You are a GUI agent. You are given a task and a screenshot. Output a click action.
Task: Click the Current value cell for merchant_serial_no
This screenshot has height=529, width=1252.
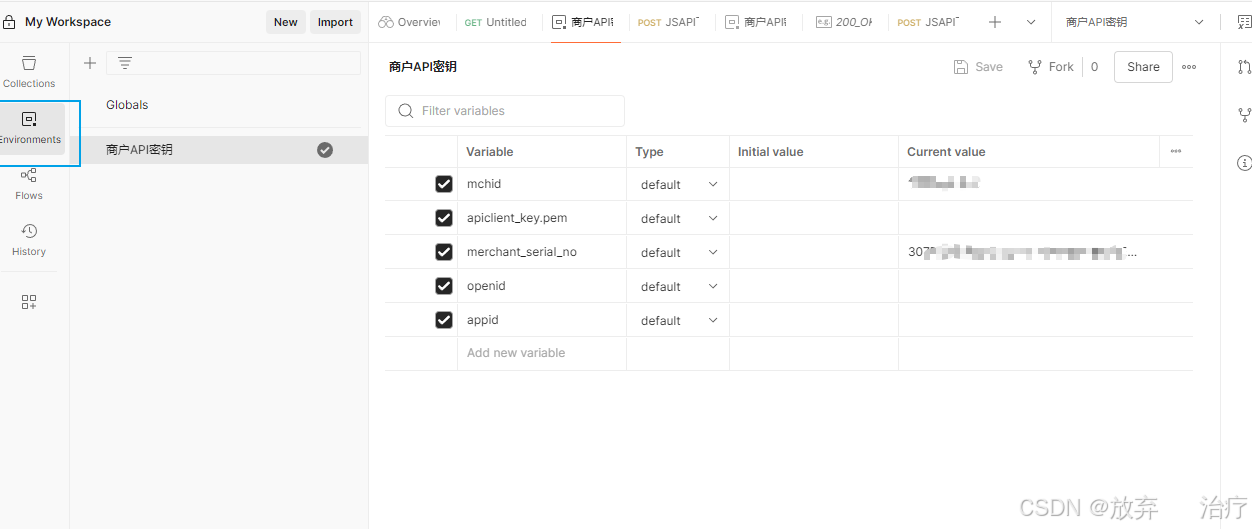coord(1045,252)
